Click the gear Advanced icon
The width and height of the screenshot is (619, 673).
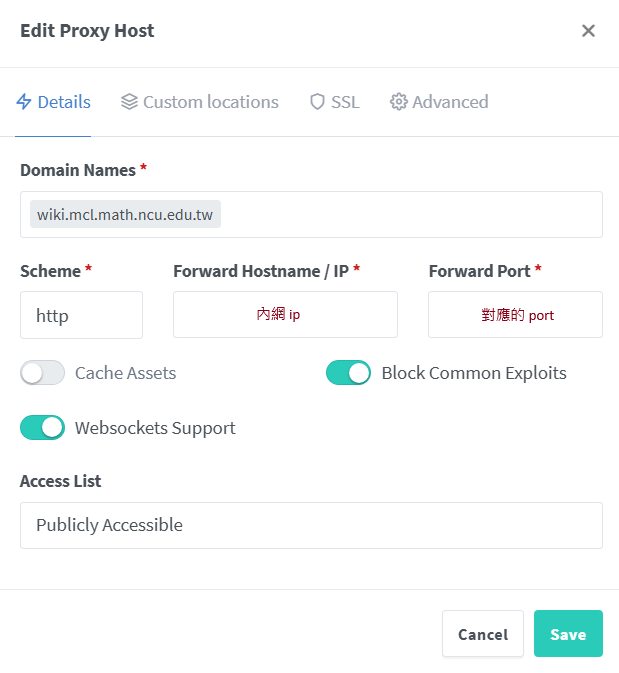coord(399,102)
